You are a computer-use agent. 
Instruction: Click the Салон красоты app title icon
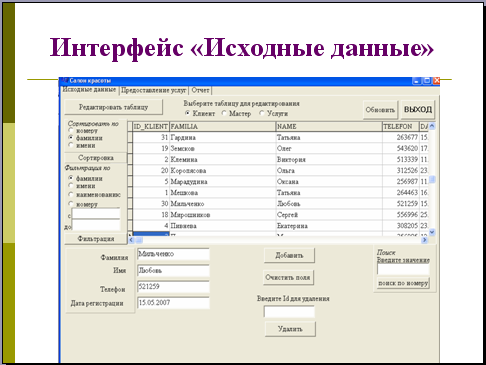pyautogui.click(x=65, y=81)
